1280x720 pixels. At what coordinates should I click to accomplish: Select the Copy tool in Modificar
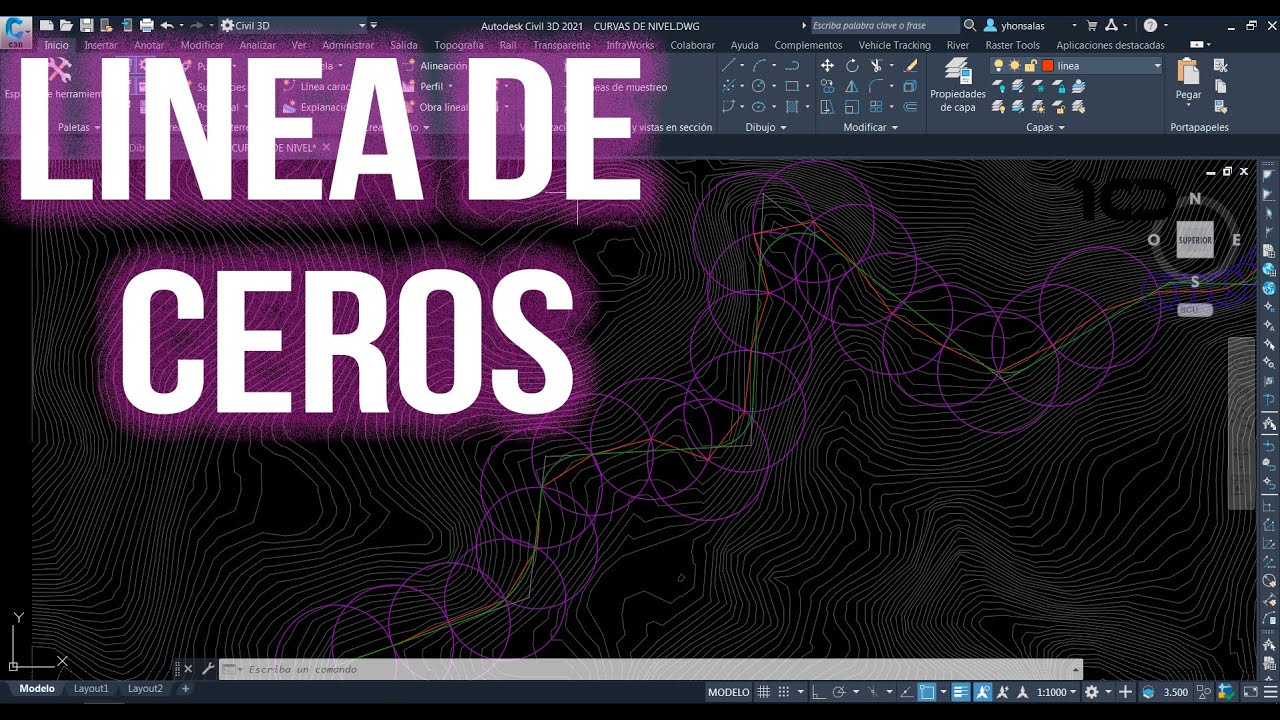coord(827,87)
